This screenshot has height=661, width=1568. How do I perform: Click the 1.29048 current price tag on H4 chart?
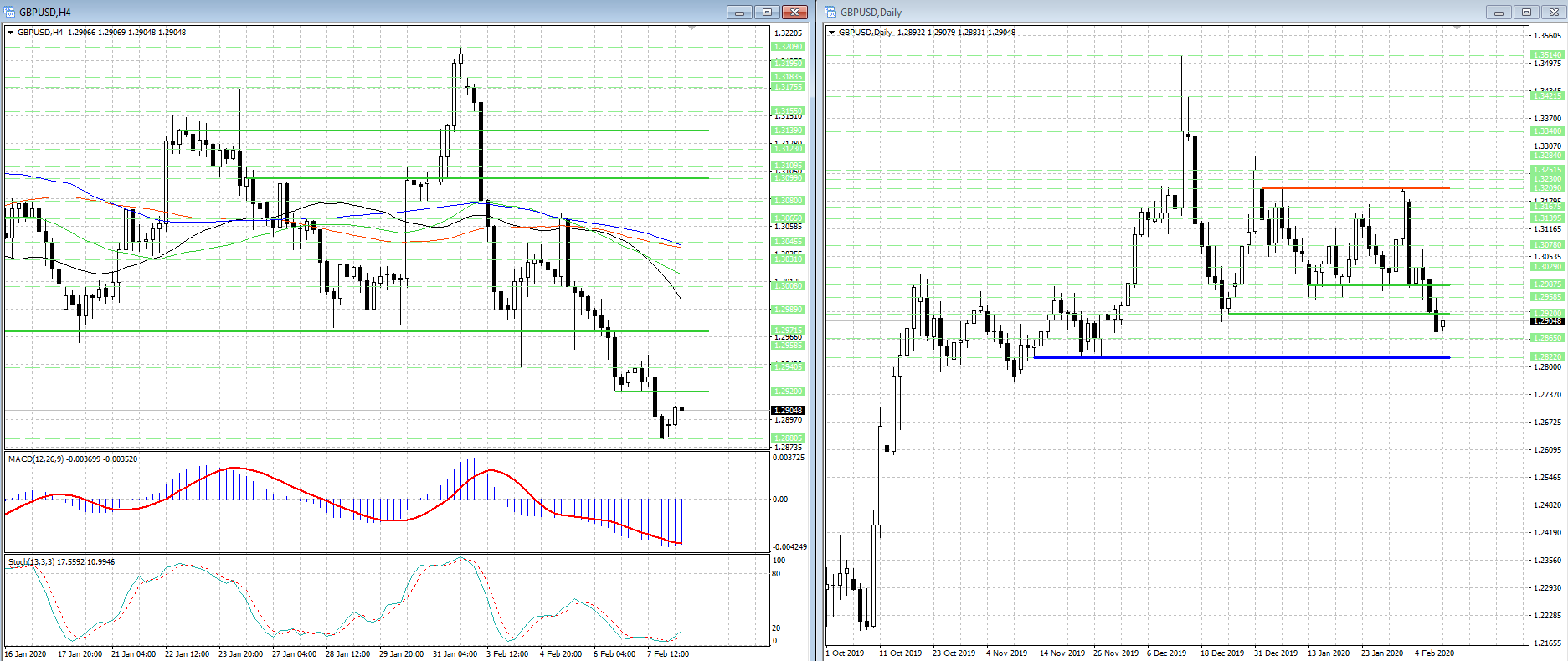click(788, 411)
